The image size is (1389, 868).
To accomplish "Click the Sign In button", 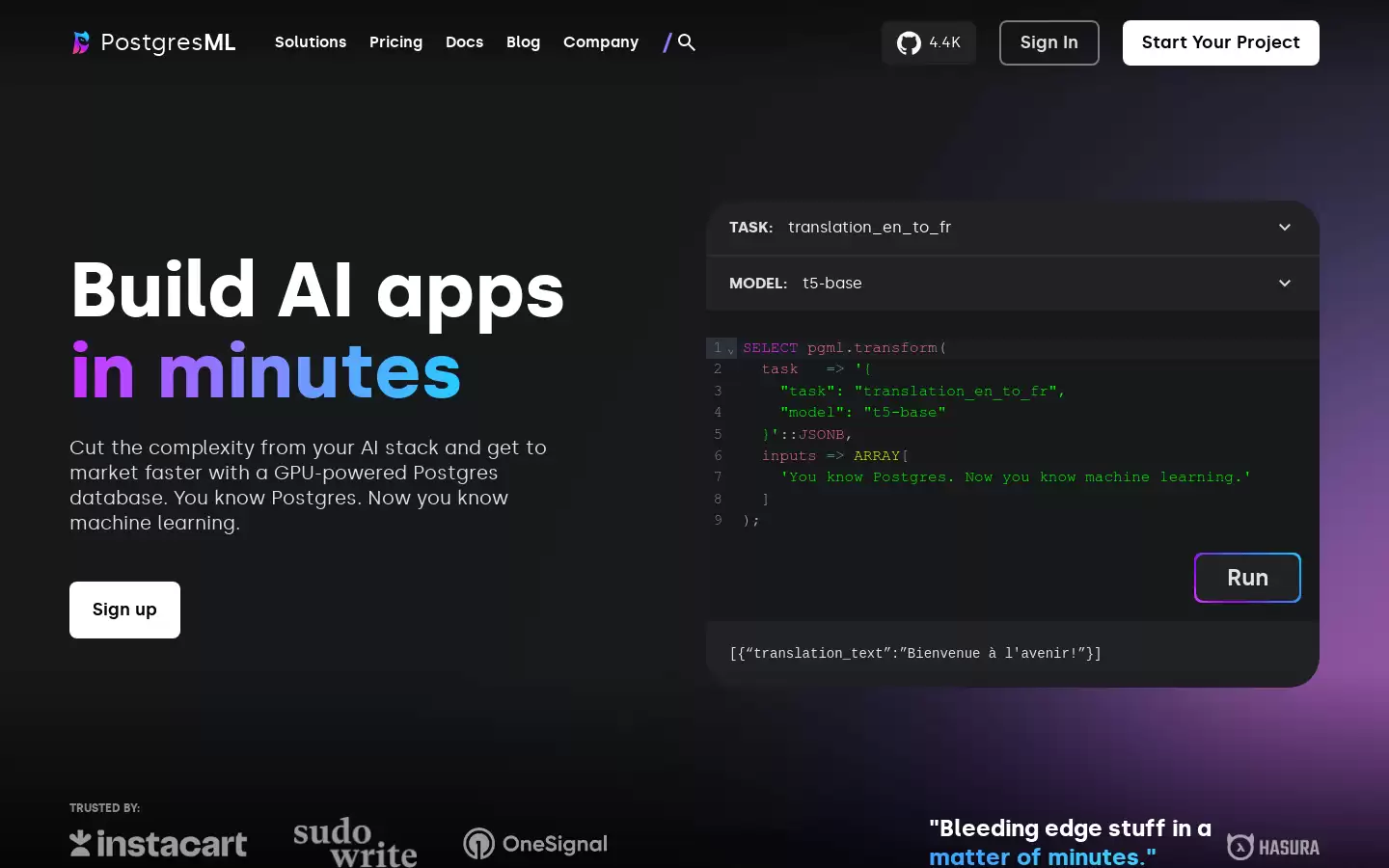I will click(1049, 42).
